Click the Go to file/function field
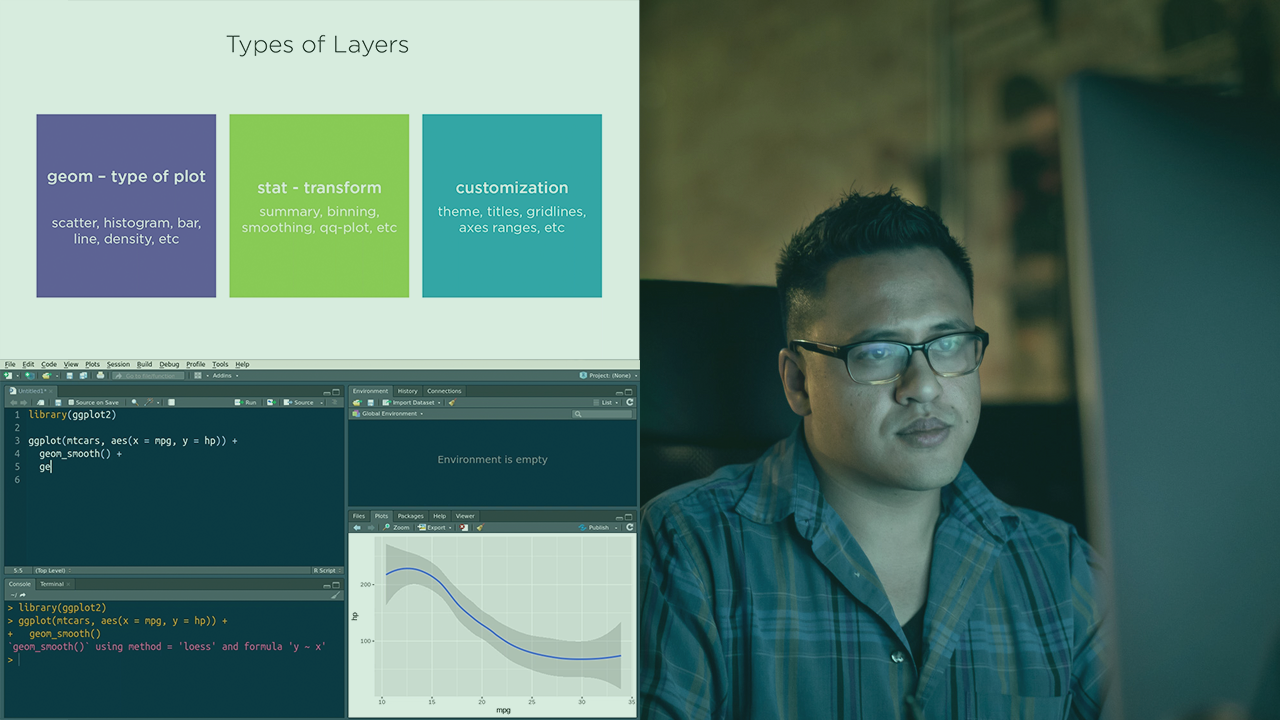The height and width of the screenshot is (720, 1280). (146, 376)
